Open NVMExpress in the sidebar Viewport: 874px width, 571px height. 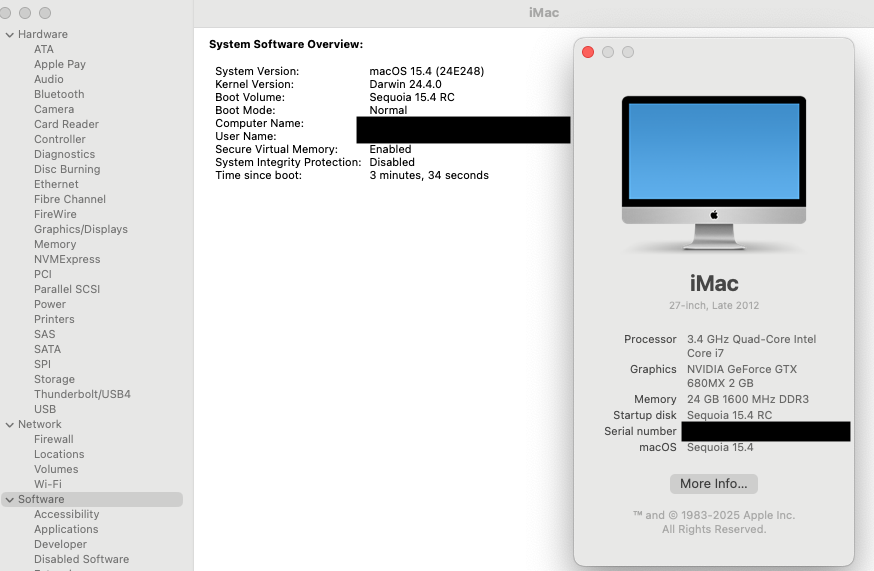(67, 259)
